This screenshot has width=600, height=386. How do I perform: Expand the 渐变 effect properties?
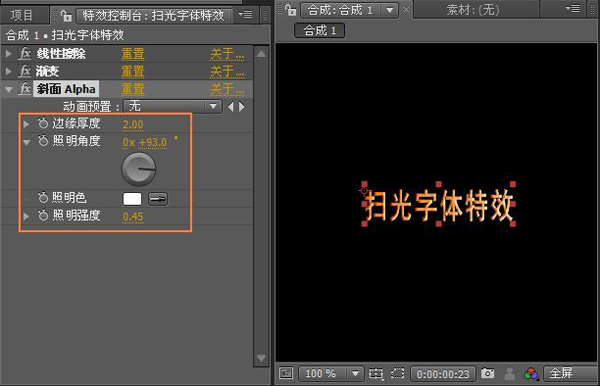(8, 71)
